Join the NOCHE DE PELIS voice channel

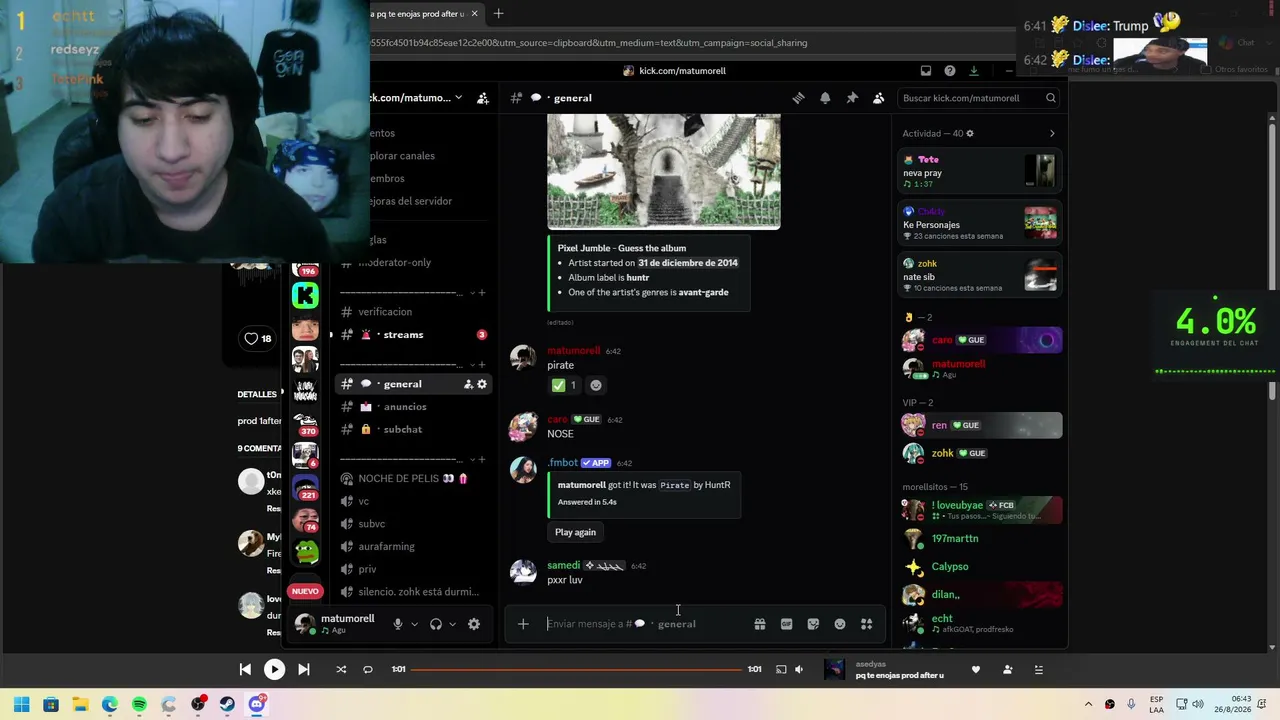tap(414, 479)
